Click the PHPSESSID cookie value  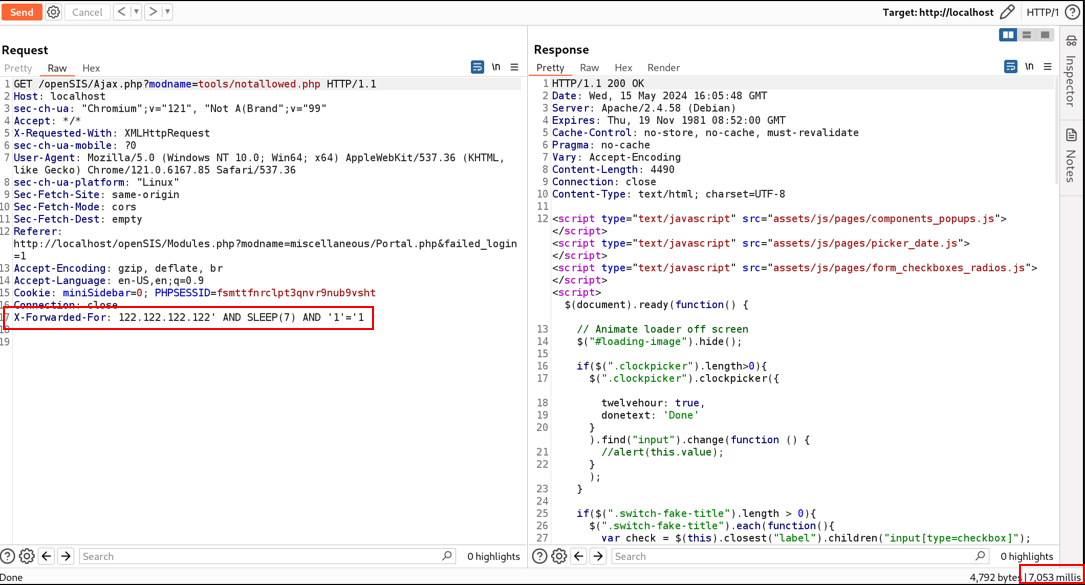pos(296,293)
